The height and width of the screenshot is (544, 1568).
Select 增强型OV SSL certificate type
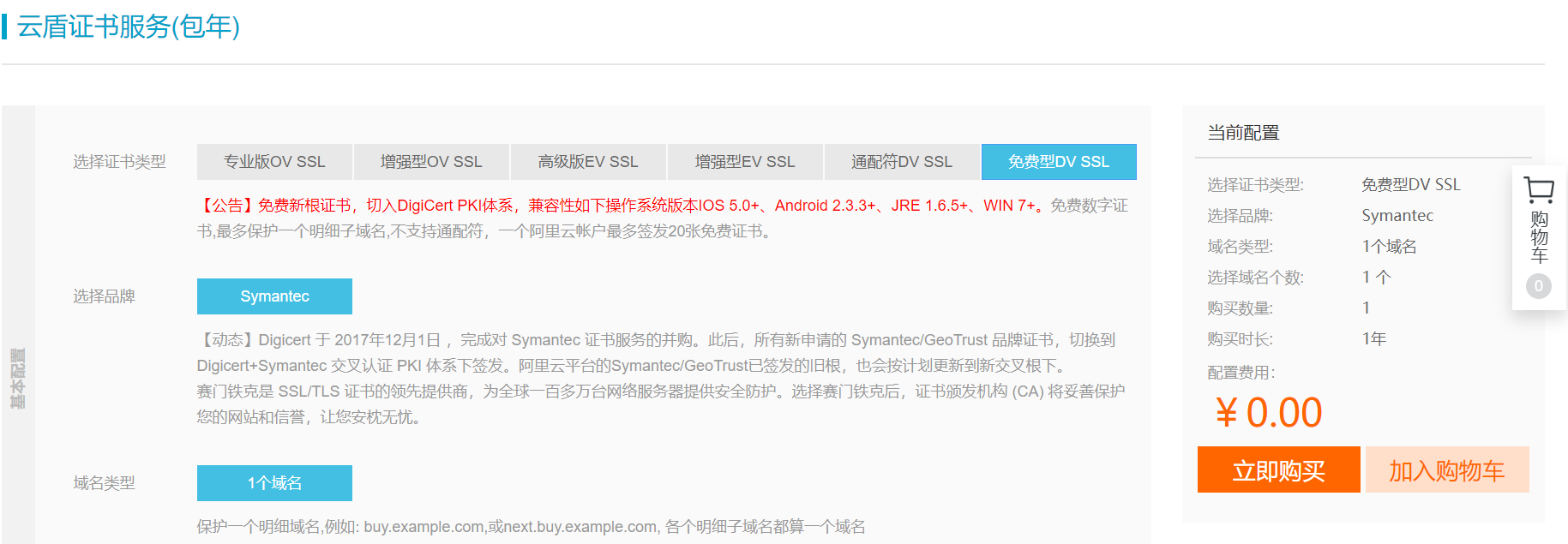(x=431, y=162)
